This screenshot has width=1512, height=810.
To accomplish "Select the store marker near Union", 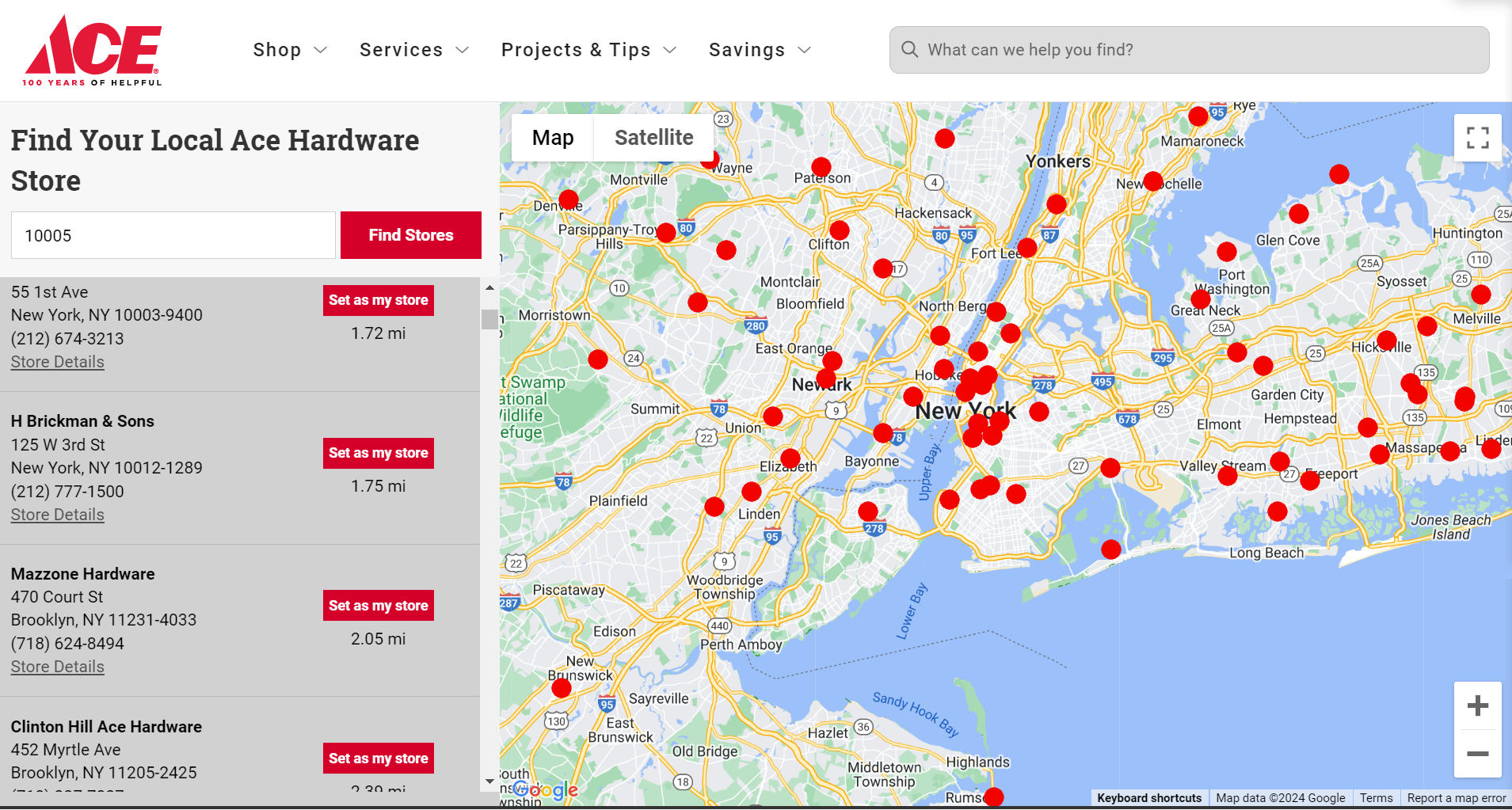I will coord(773,416).
